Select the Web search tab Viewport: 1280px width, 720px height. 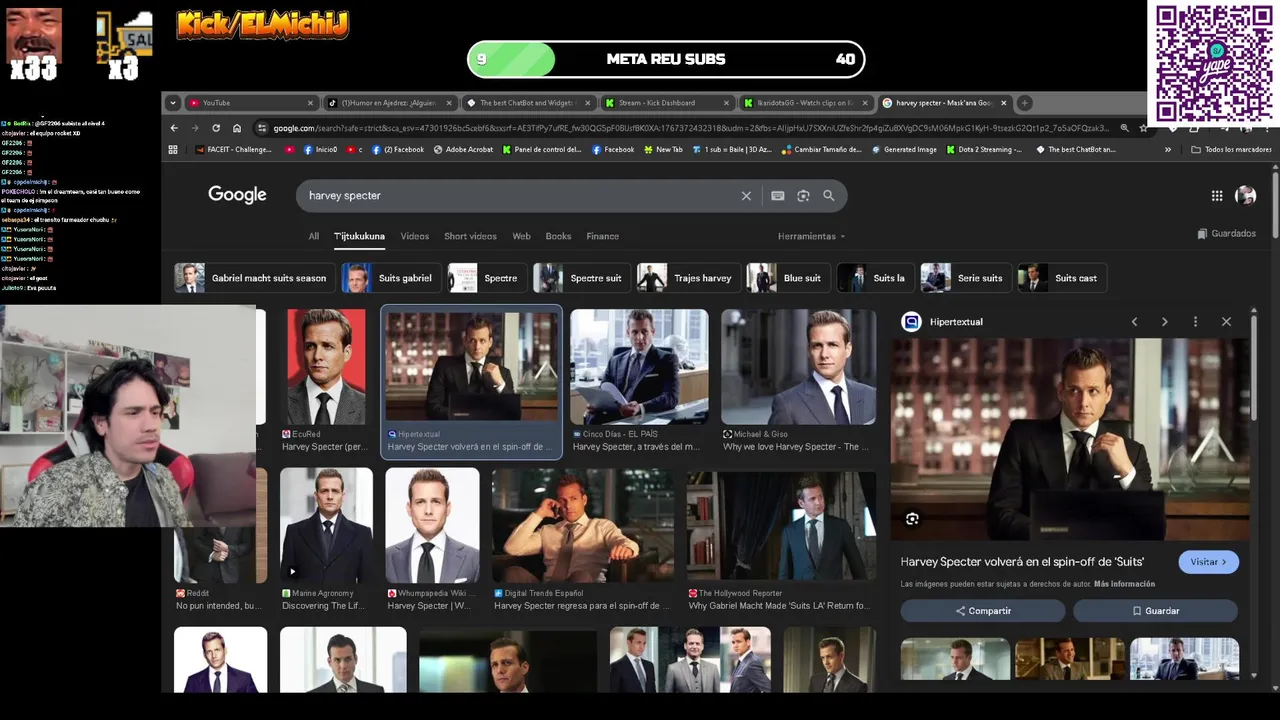click(x=521, y=236)
